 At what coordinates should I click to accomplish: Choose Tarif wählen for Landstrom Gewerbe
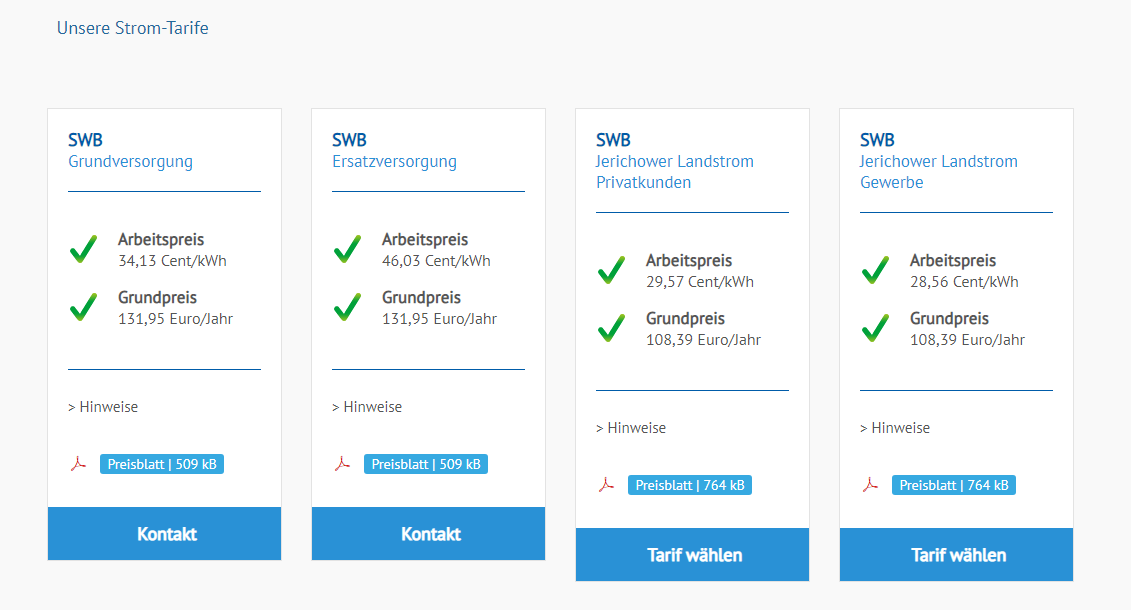point(956,554)
